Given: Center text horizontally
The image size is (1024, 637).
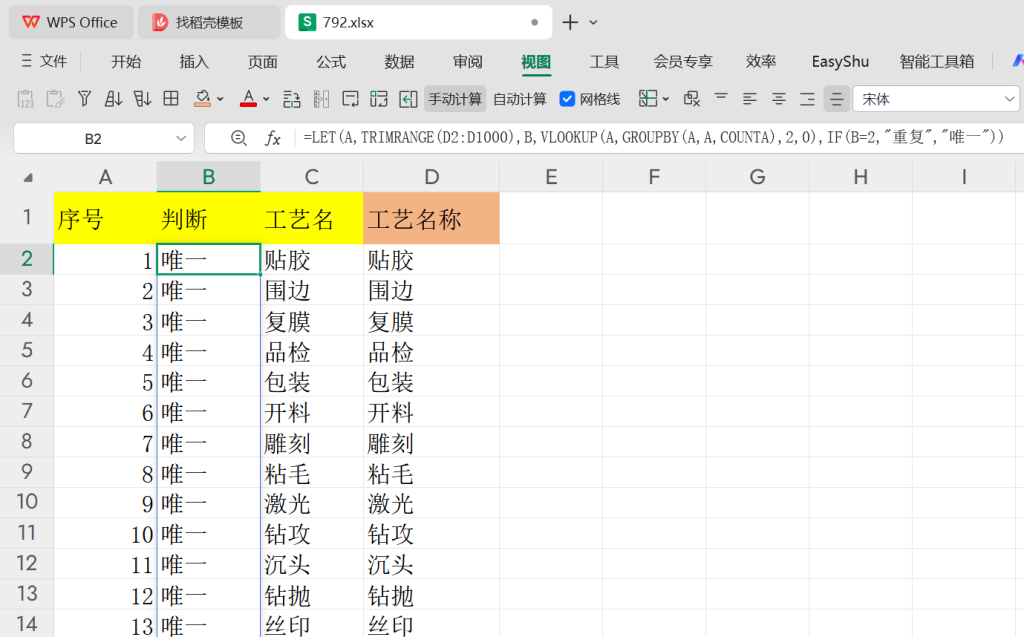Looking at the screenshot, I should (778, 99).
